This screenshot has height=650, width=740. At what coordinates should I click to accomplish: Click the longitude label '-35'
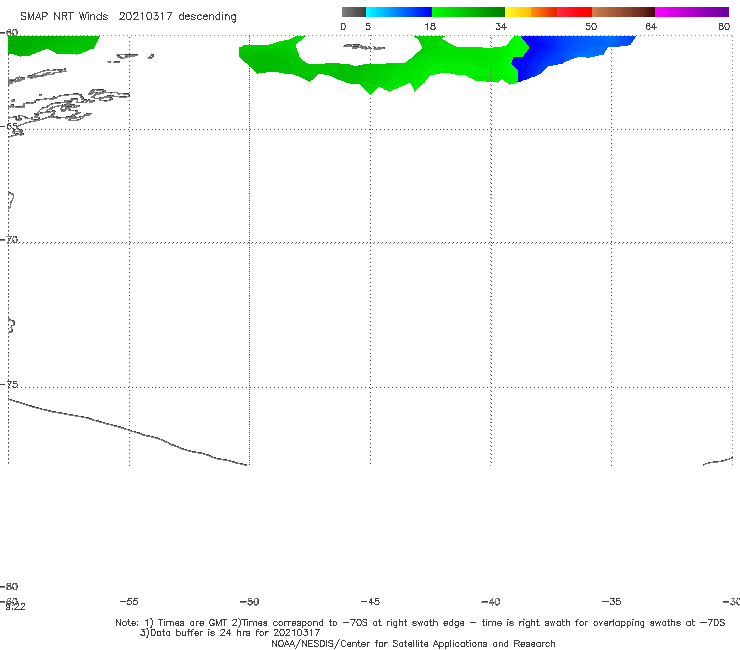pos(612,601)
